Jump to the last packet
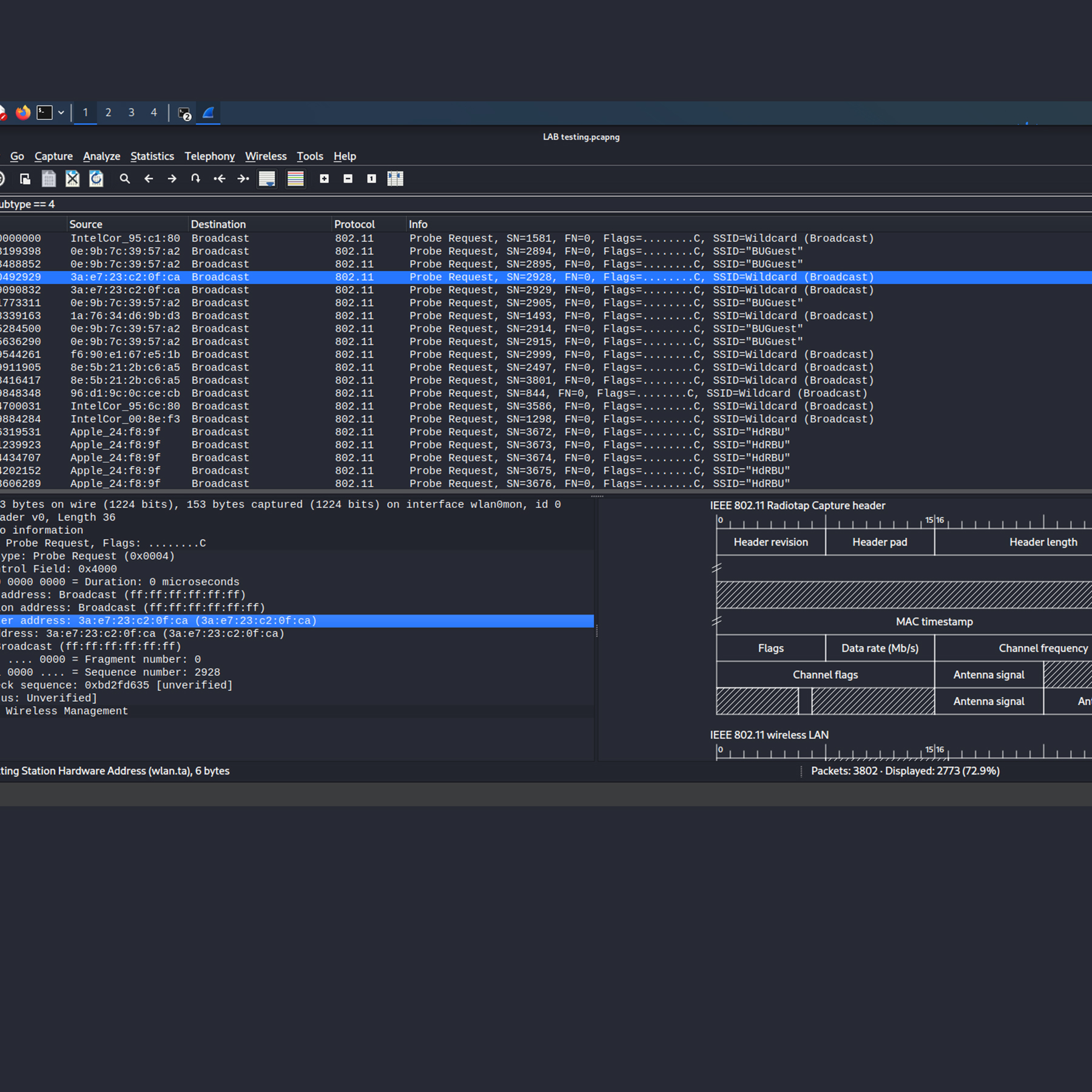Image resolution: width=1092 pixels, height=1092 pixels. 243,179
